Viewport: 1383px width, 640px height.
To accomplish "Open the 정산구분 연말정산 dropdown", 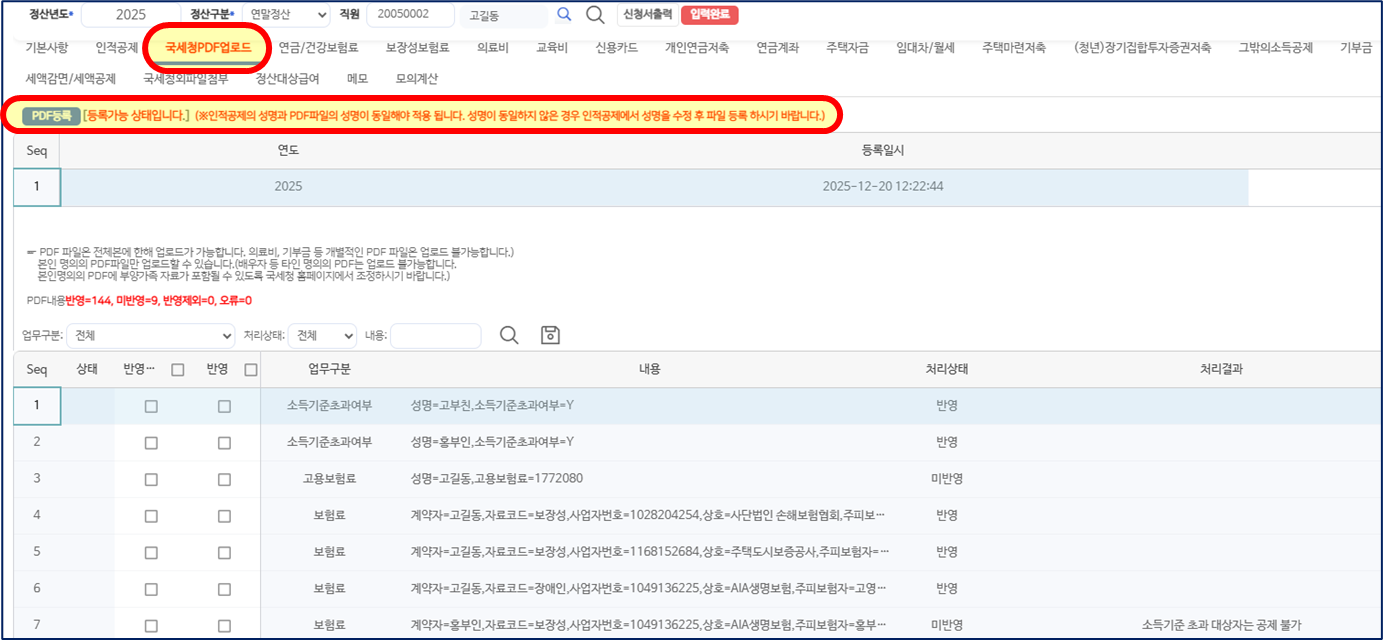I will (x=284, y=15).
